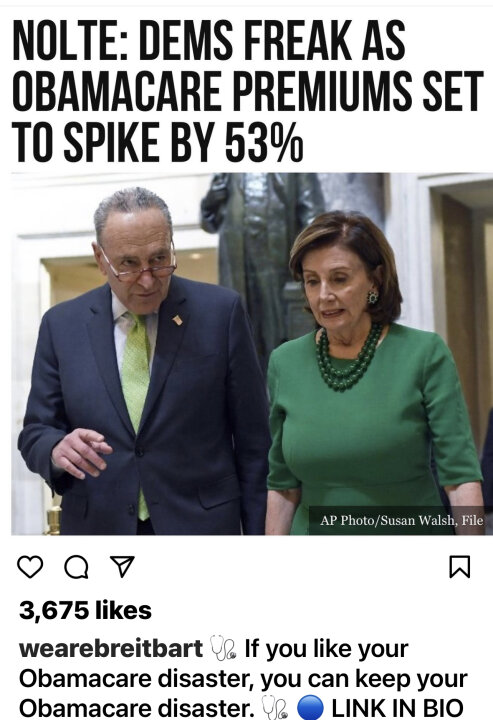493x720 pixels.
Task: Tap the heart icon to like the post
Action: [30, 566]
